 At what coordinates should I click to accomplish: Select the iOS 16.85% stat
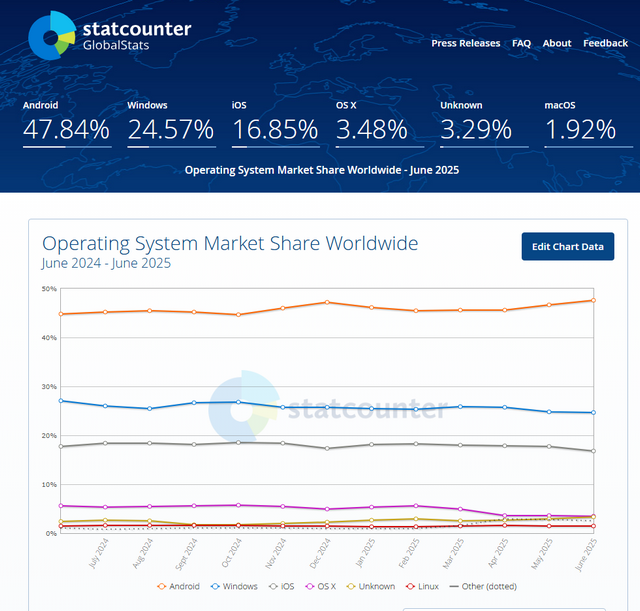276,124
